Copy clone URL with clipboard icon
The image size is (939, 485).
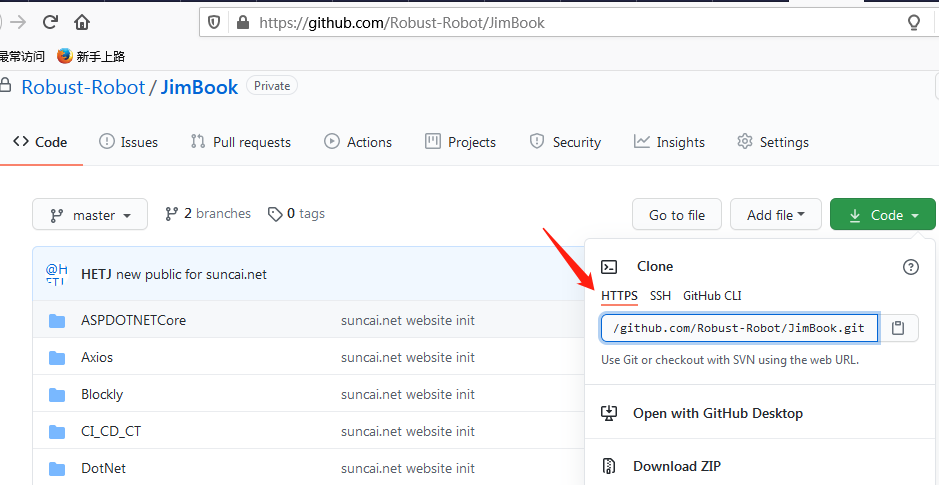[x=898, y=328]
